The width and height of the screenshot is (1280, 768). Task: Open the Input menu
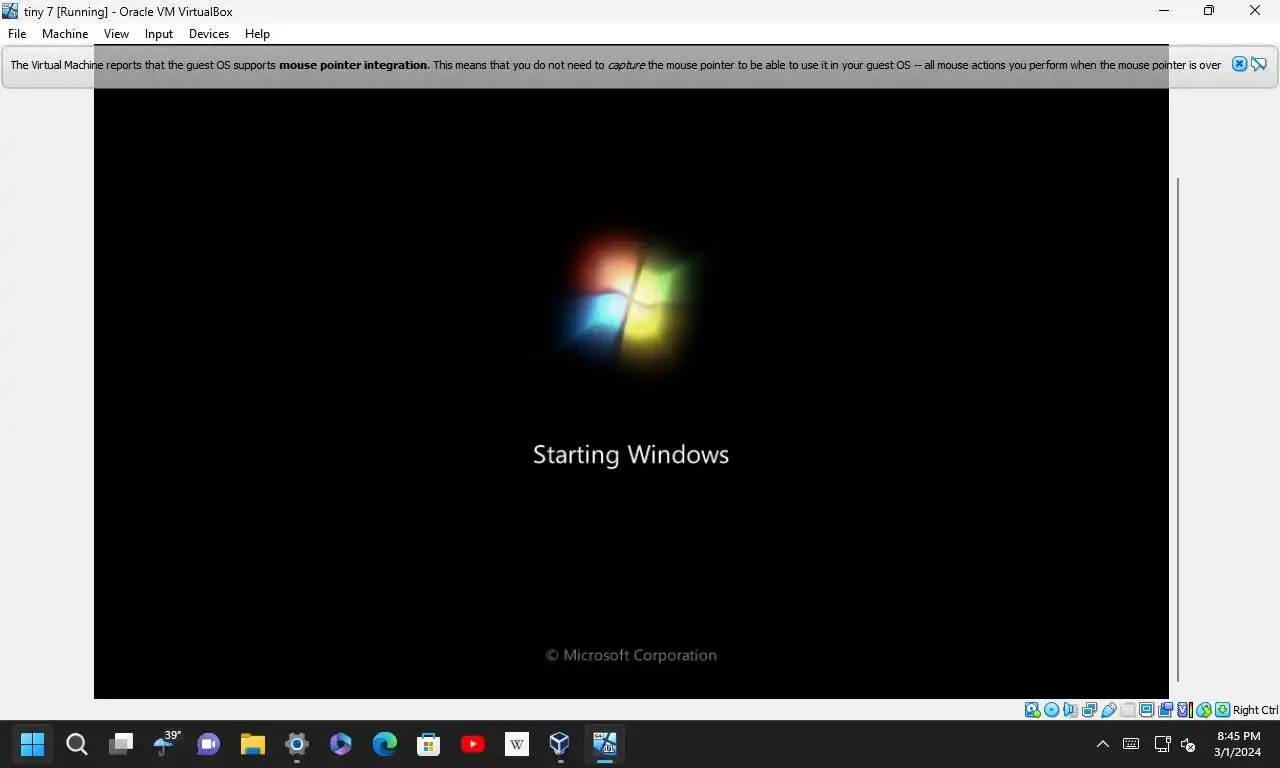[x=159, y=34]
